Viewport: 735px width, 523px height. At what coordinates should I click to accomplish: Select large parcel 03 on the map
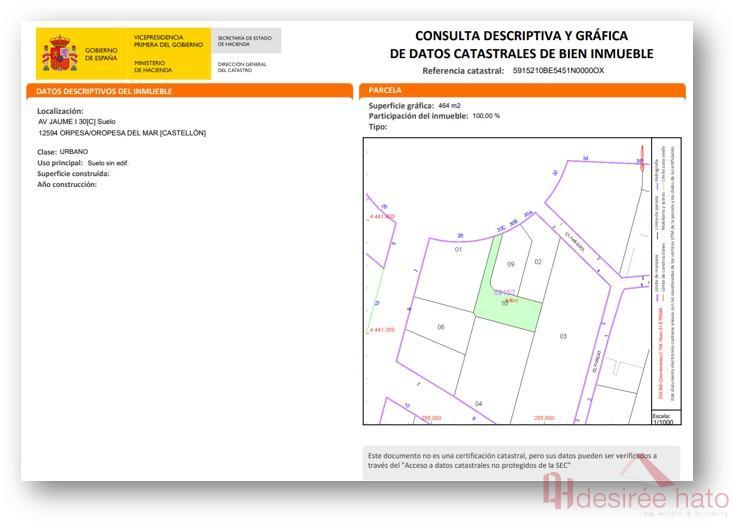click(x=563, y=336)
